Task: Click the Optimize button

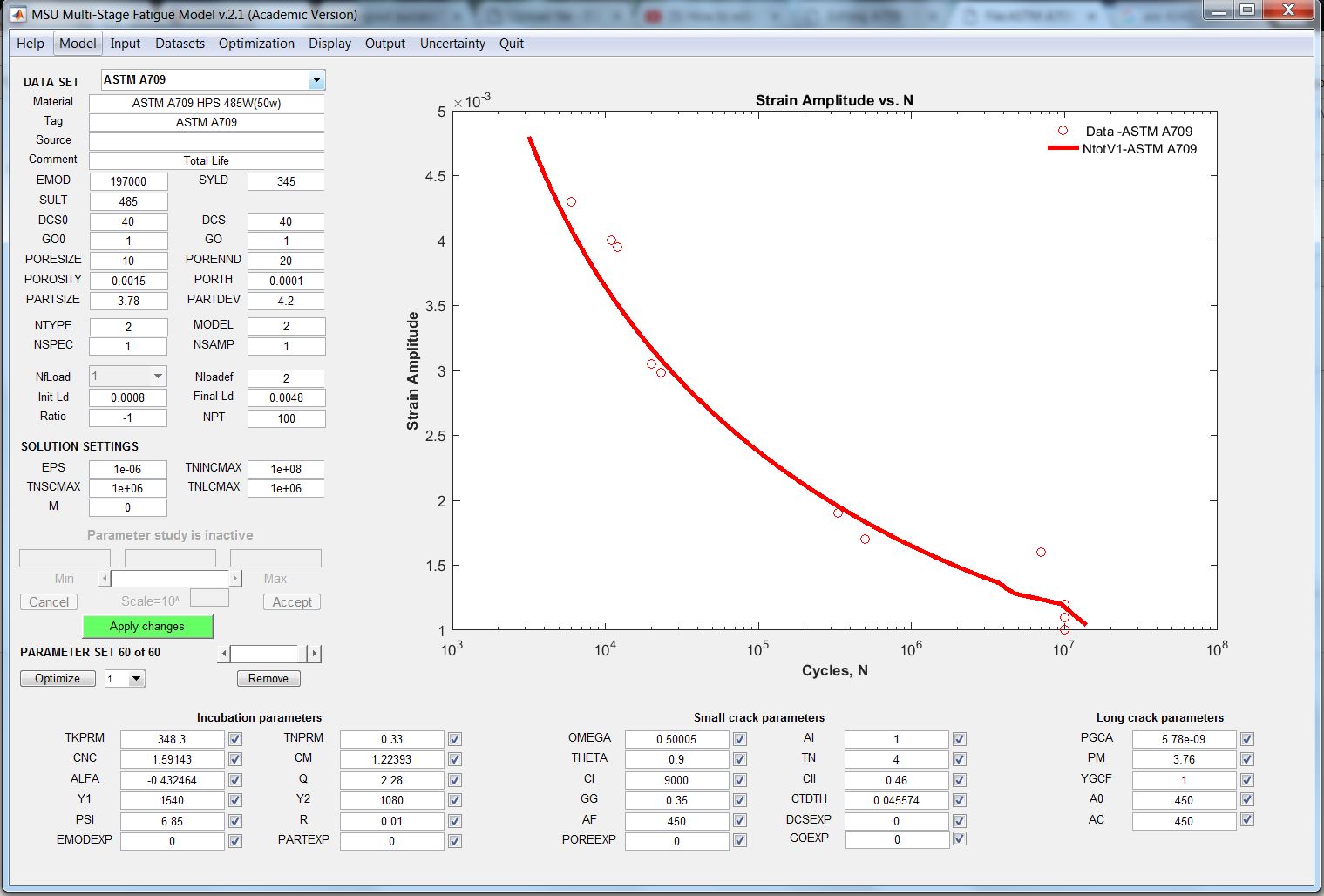Action: pos(58,679)
